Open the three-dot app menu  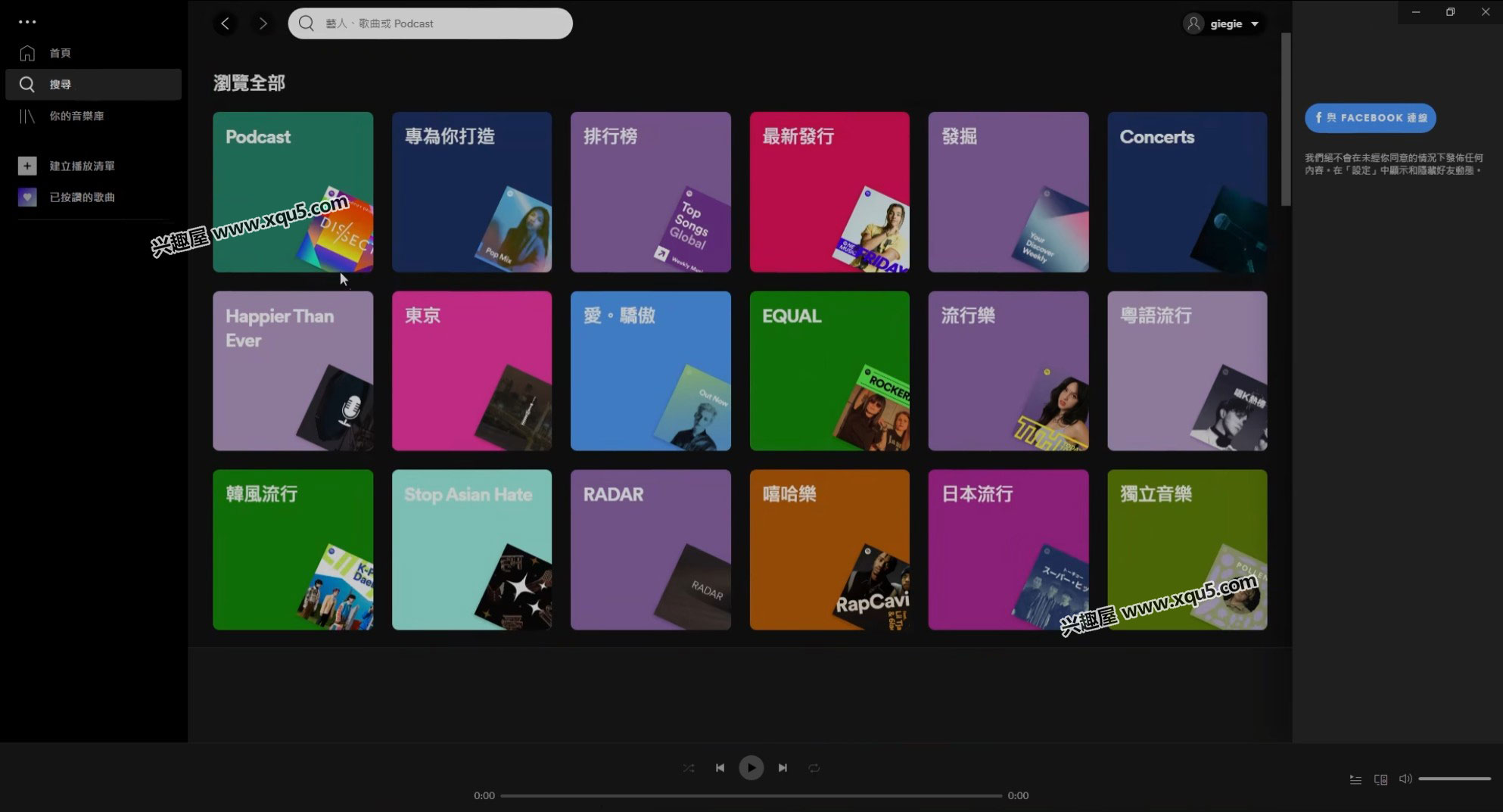tap(27, 22)
